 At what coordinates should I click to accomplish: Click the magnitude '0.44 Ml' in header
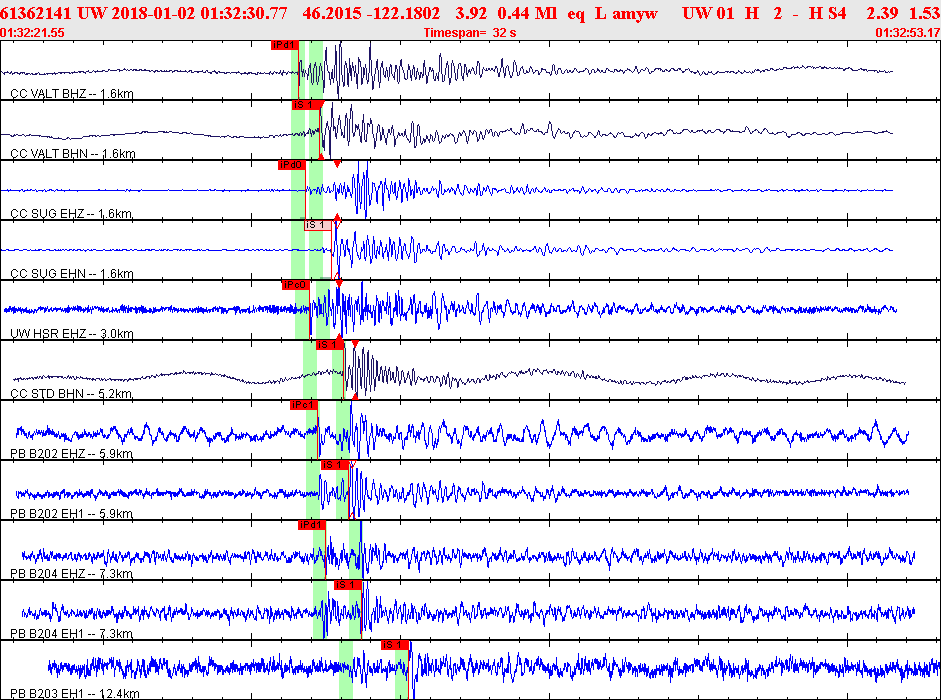point(529,13)
